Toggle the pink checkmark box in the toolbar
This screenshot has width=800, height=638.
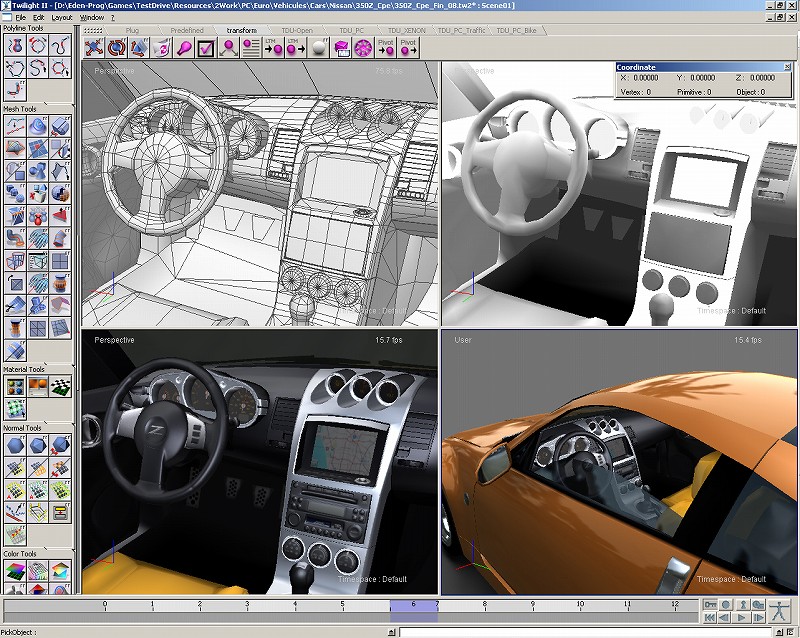click(205, 47)
